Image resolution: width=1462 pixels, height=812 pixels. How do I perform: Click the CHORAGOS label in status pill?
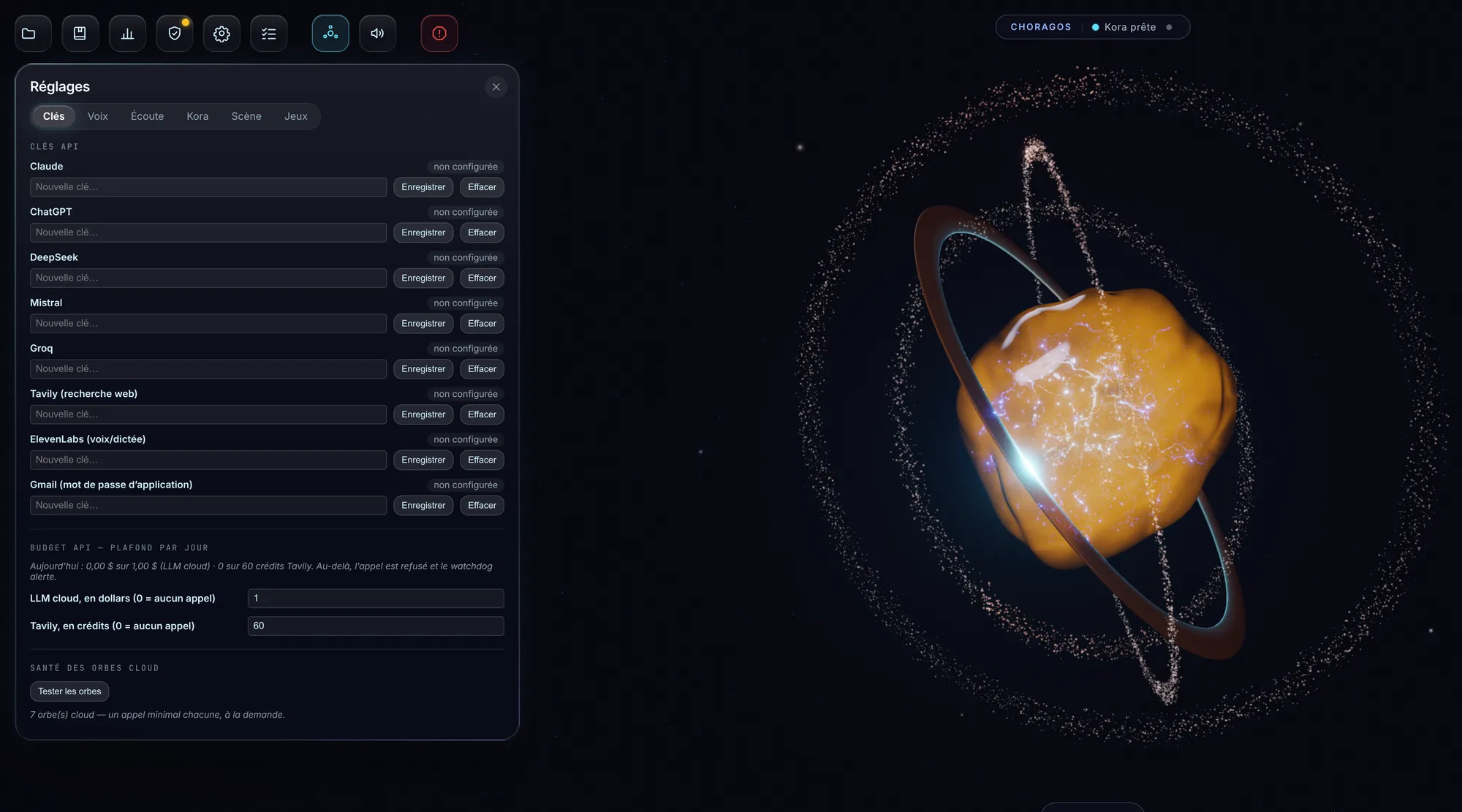point(1041,27)
